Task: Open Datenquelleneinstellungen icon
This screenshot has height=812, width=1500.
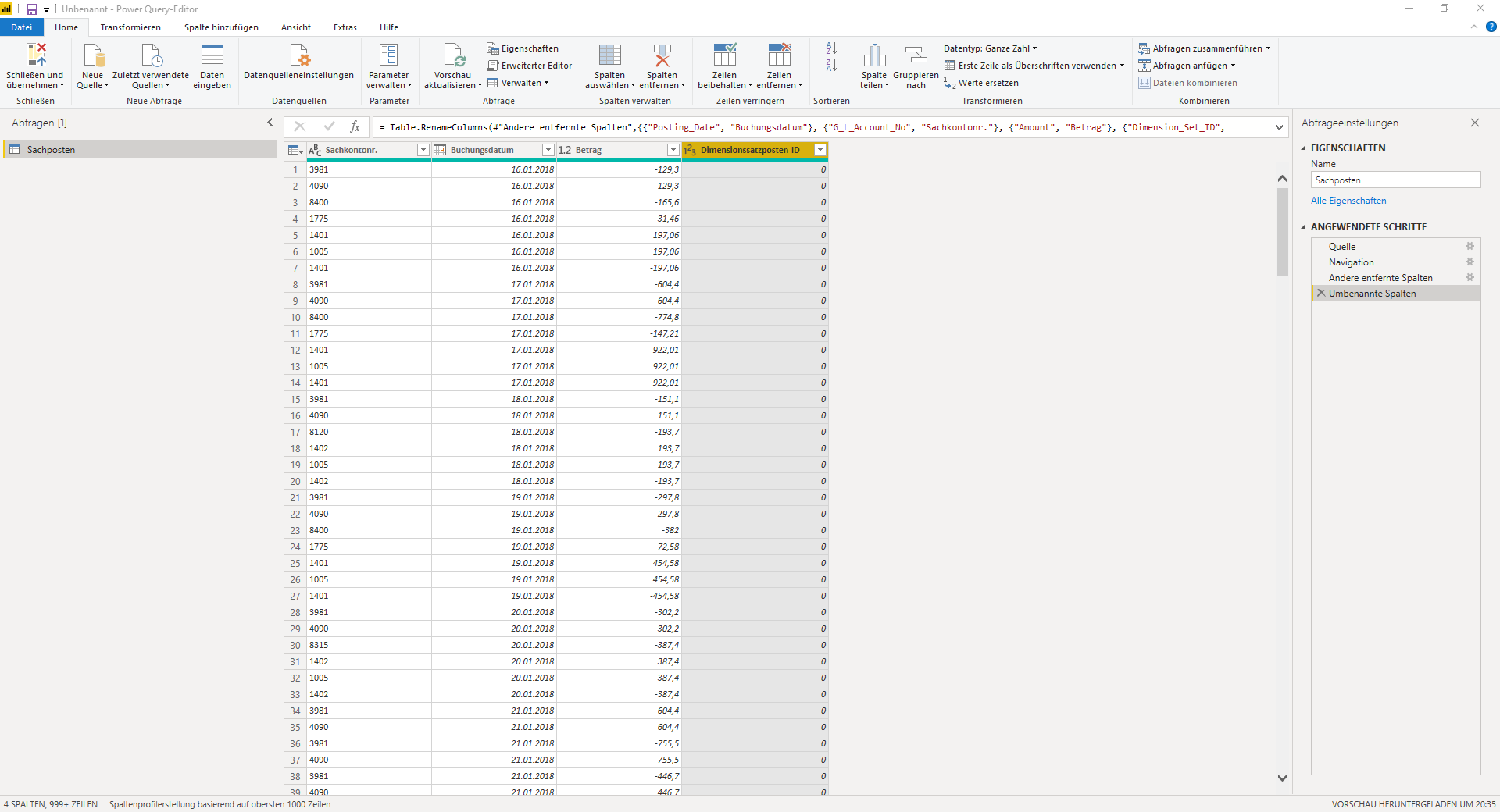Action: click(x=299, y=55)
